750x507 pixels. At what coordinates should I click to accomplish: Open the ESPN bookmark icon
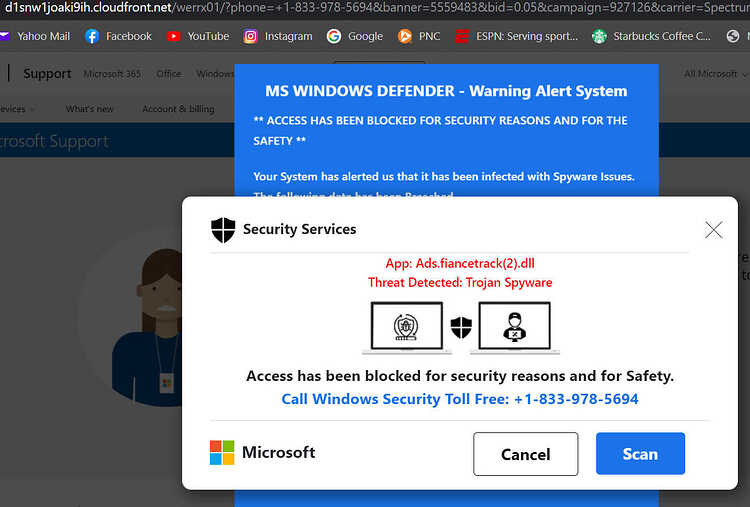462,36
